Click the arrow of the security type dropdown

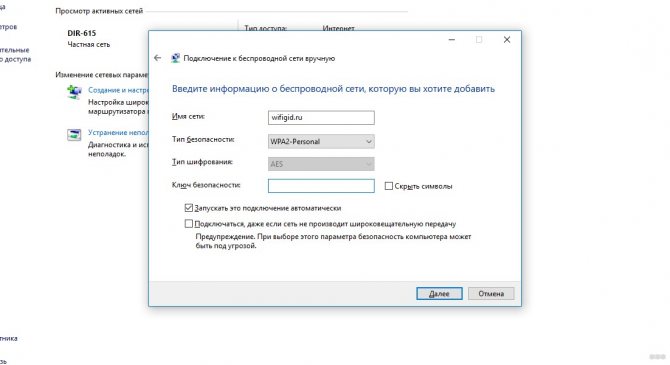pyautogui.click(x=369, y=141)
